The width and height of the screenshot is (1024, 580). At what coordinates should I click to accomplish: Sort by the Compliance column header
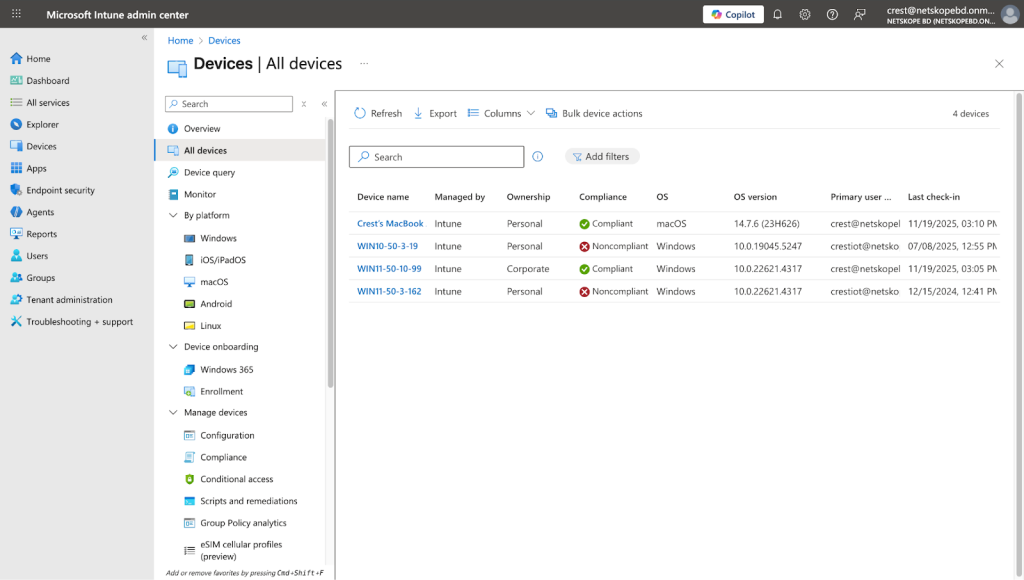coord(603,197)
